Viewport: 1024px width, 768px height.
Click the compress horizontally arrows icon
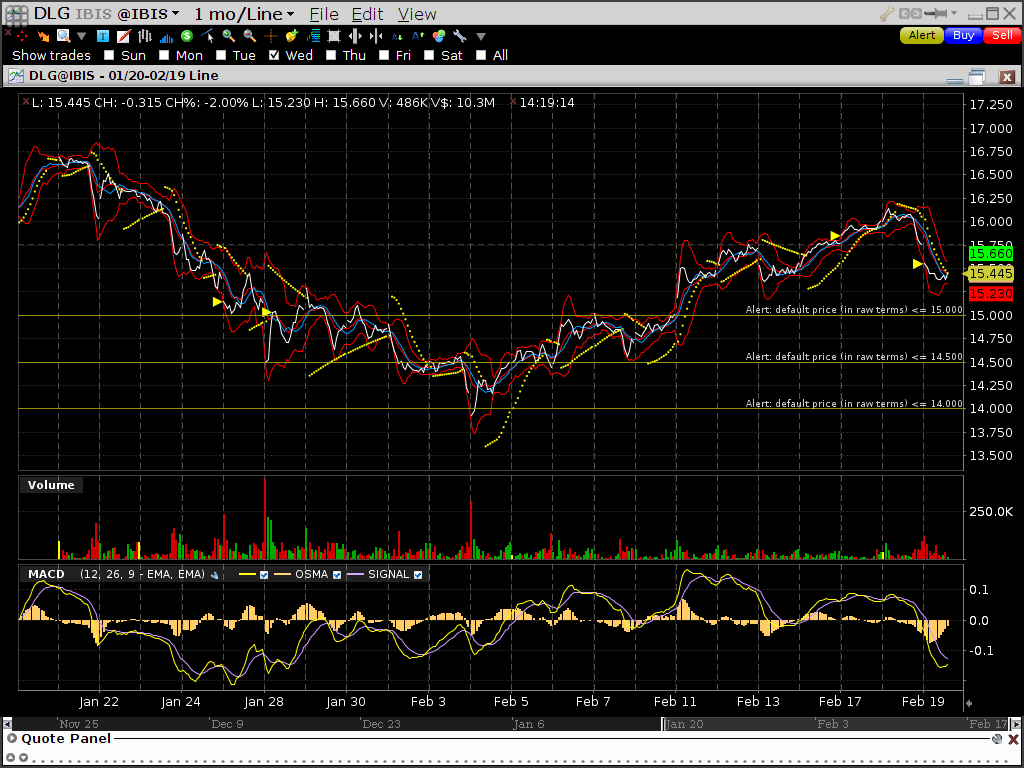coord(376,36)
